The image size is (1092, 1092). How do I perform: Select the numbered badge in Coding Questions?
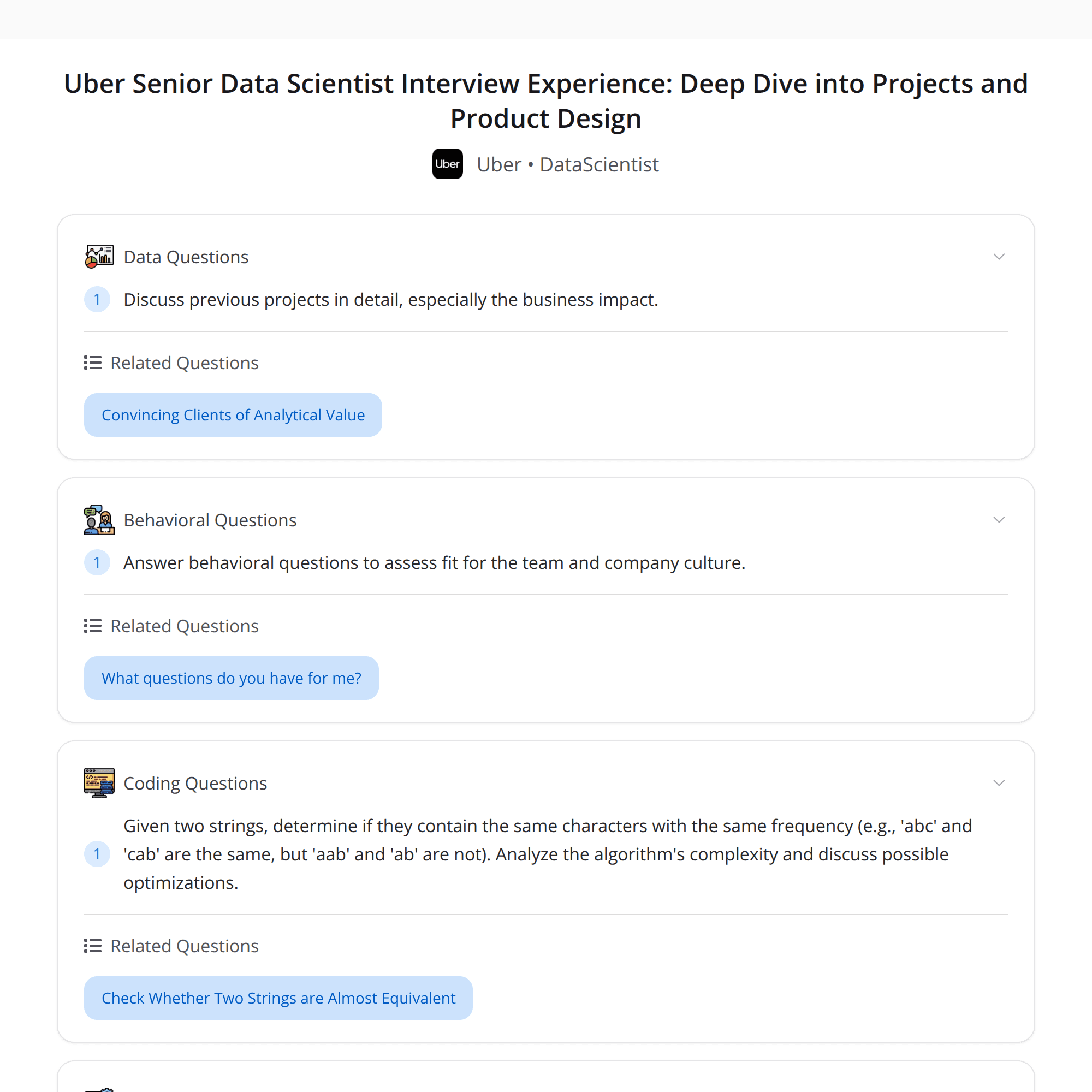pyautogui.click(x=97, y=854)
